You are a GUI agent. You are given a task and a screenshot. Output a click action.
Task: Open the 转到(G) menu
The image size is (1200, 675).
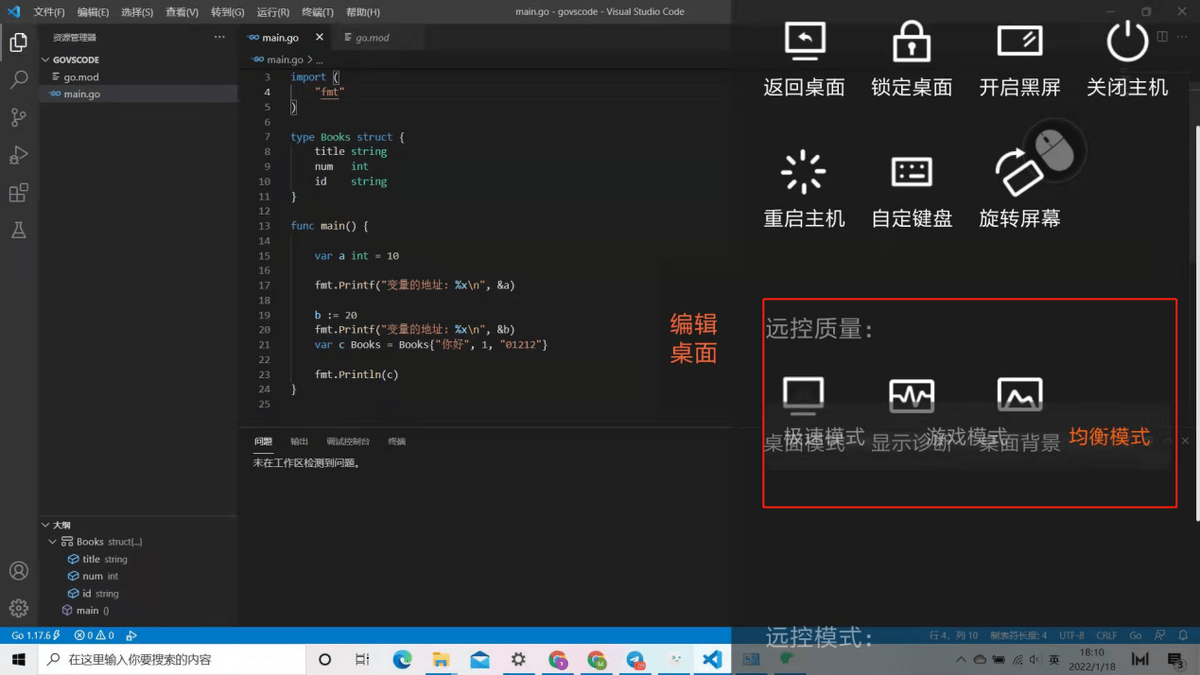click(x=227, y=12)
